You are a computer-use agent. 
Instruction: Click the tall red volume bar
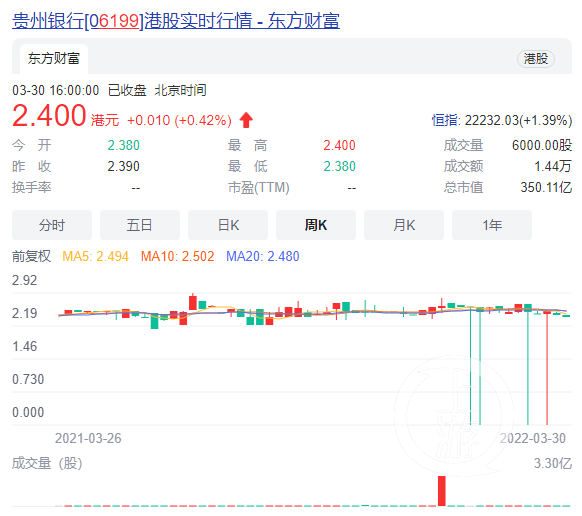pyautogui.click(x=442, y=491)
